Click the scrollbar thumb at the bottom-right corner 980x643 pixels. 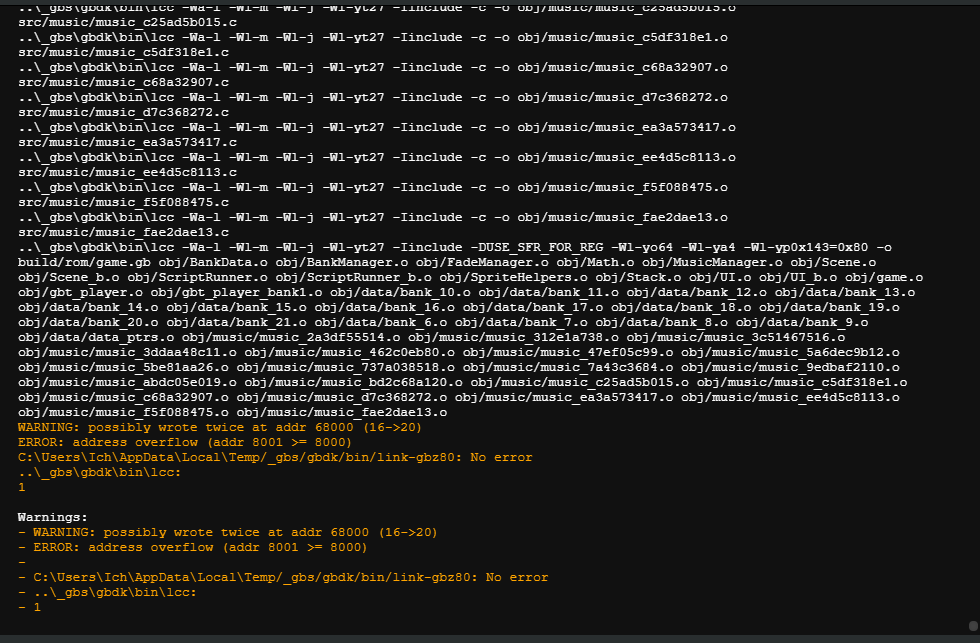(973, 626)
